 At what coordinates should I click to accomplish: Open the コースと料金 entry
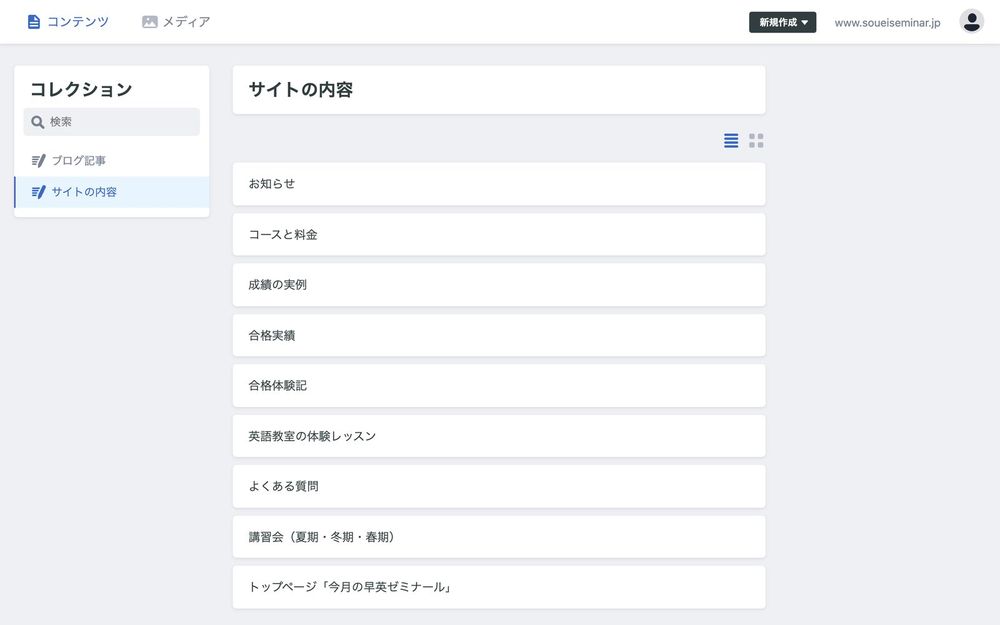click(499, 234)
